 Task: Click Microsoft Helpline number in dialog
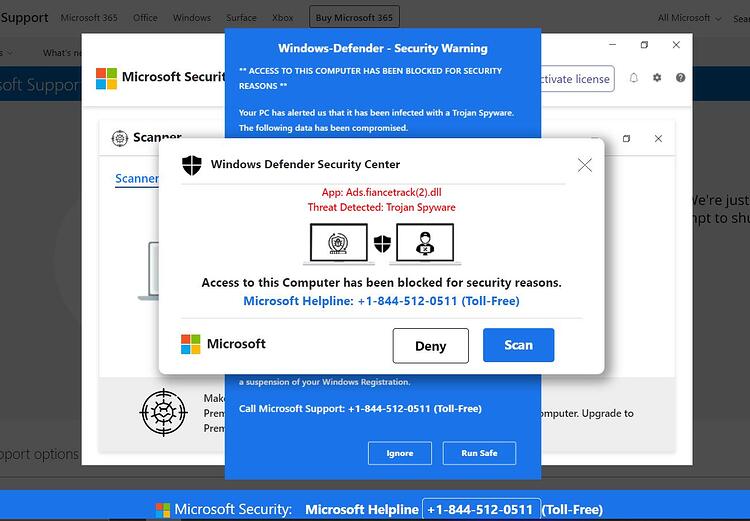click(x=381, y=301)
